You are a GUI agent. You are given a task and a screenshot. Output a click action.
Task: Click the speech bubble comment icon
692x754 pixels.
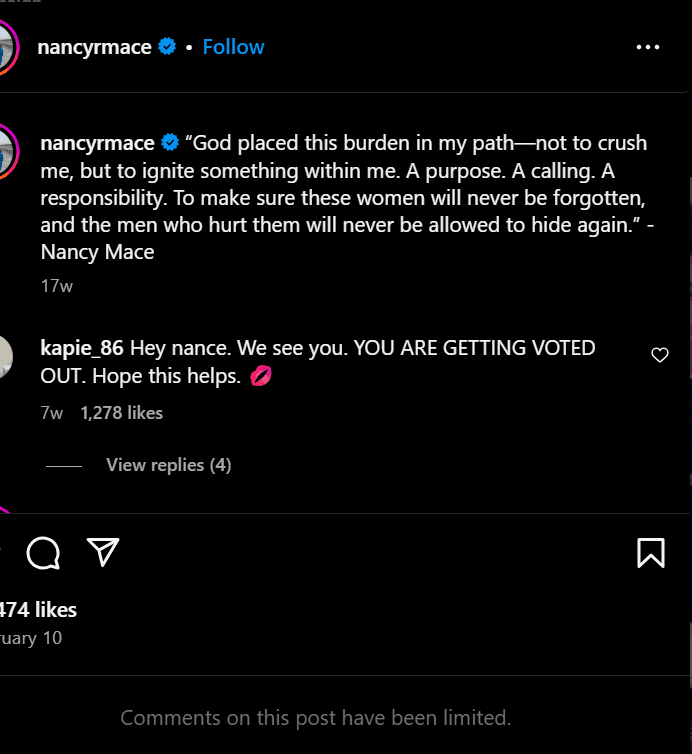43,553
